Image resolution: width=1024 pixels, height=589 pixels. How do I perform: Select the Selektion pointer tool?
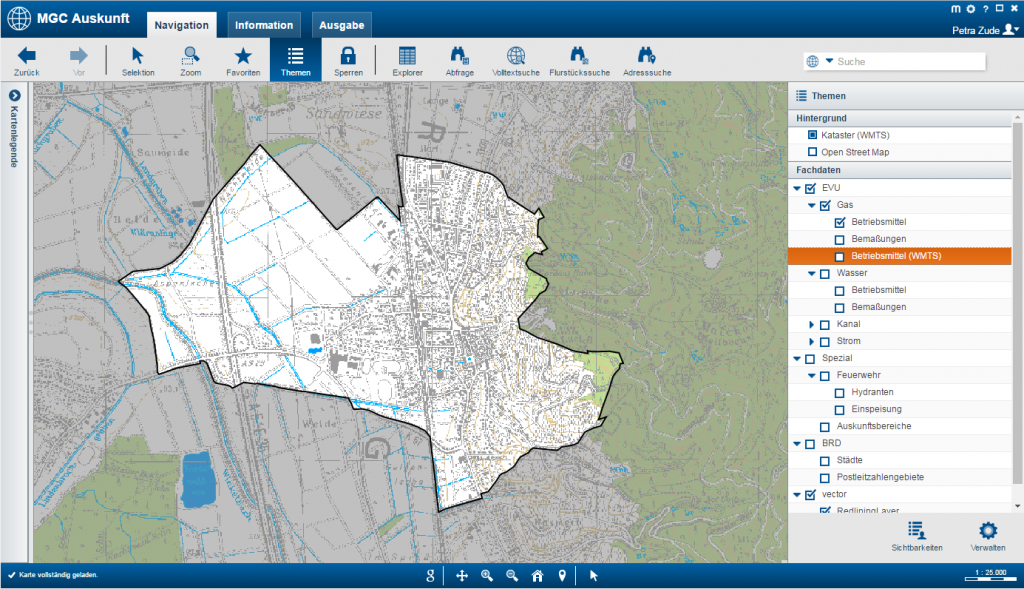pos(138,56)
